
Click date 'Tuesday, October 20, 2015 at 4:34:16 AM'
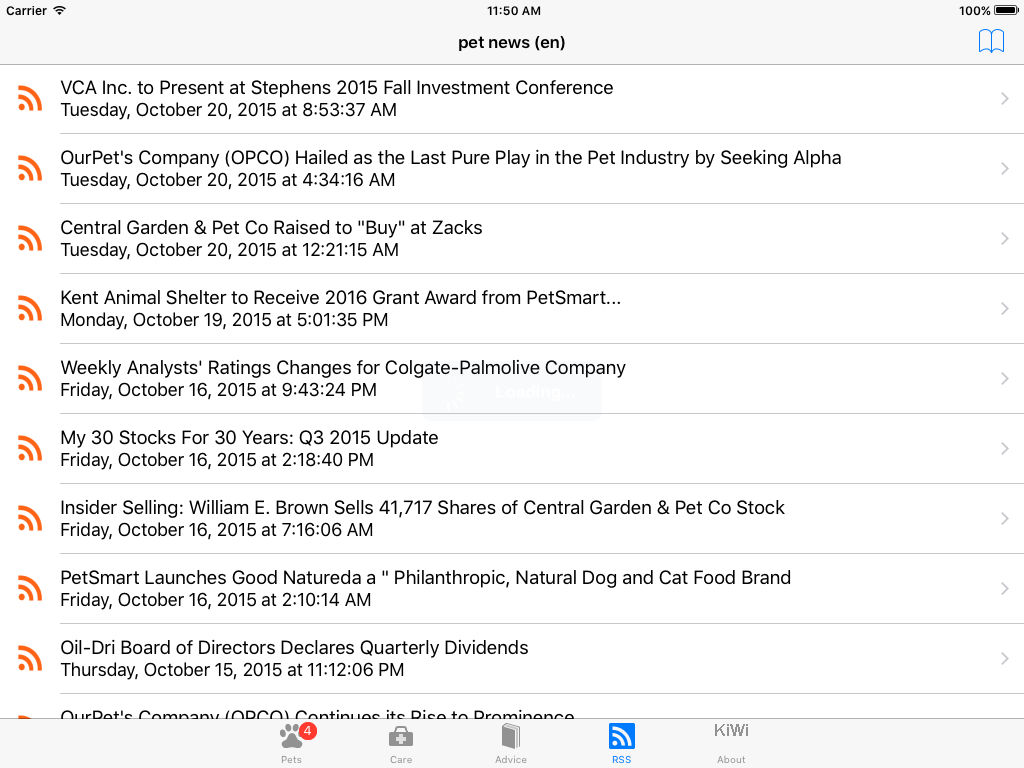pyautogui.click(x=228, y=180)
